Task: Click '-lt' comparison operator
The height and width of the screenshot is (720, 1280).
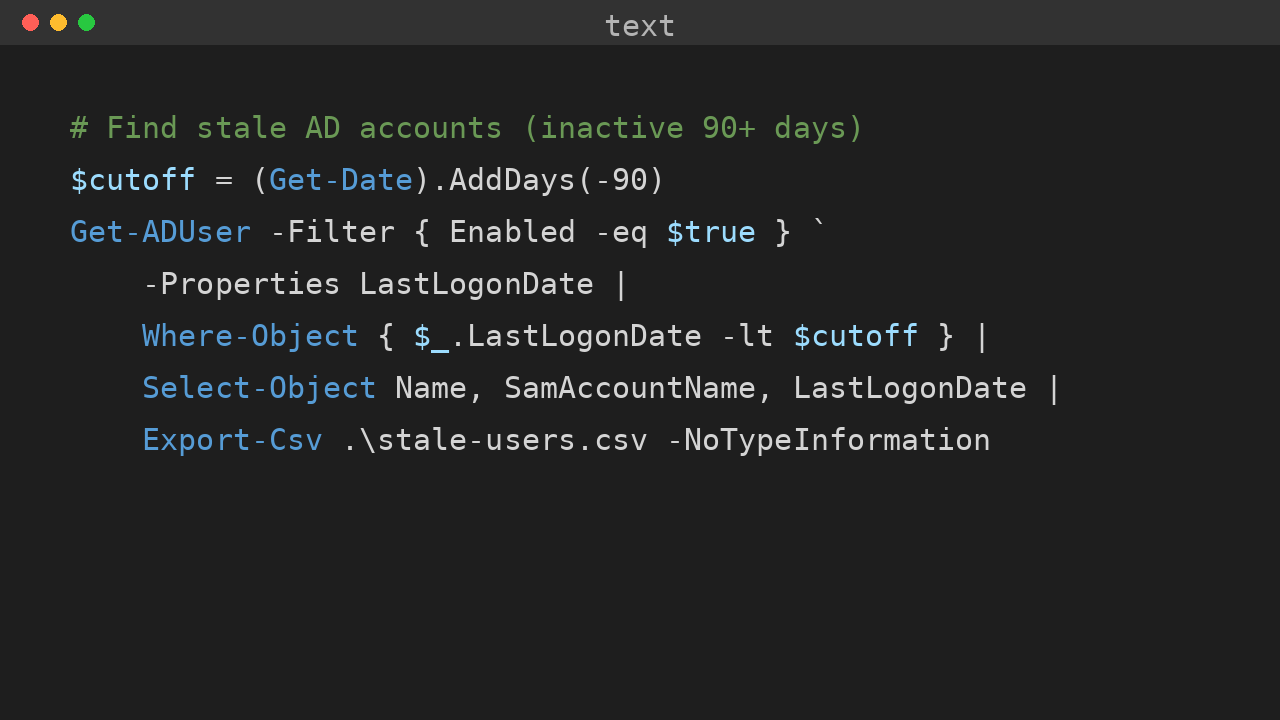Action: [x=747, y=336]
